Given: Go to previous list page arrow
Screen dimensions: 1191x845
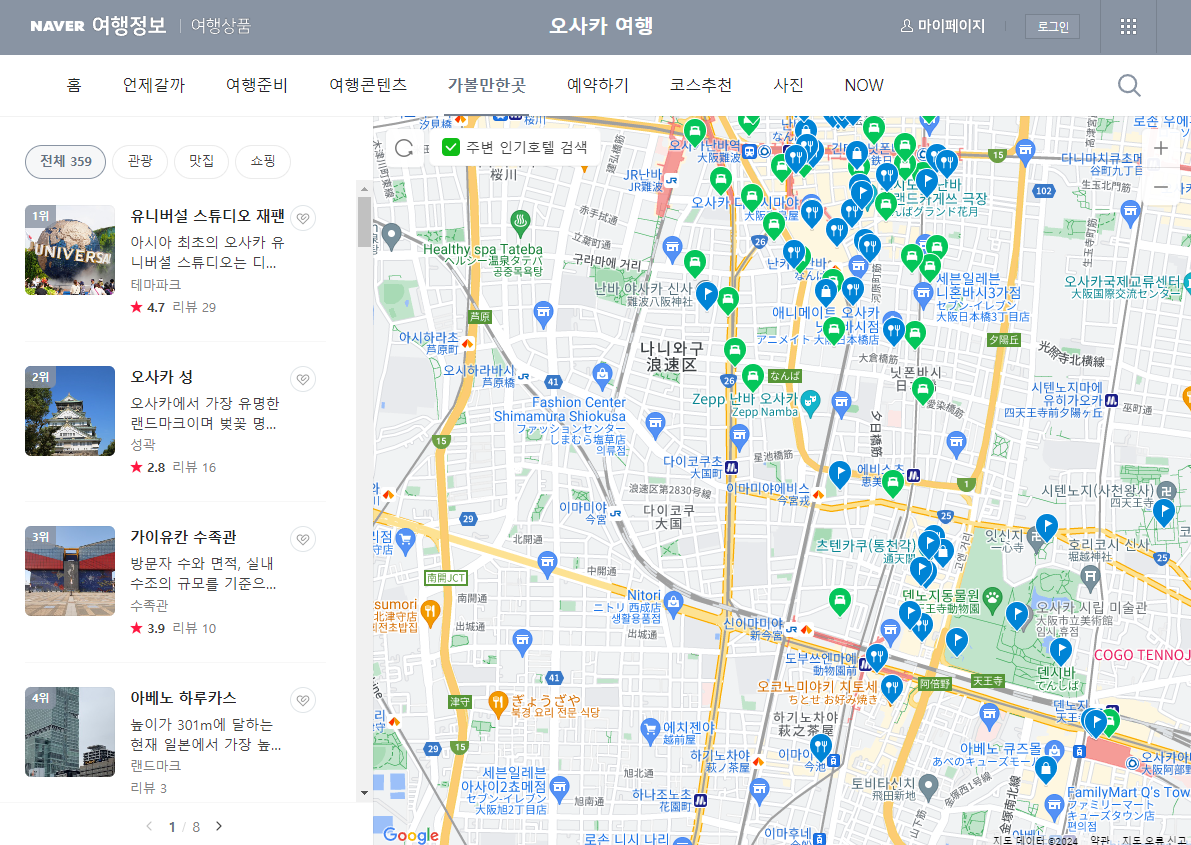Looking at the screenshot, I should 149,826.
